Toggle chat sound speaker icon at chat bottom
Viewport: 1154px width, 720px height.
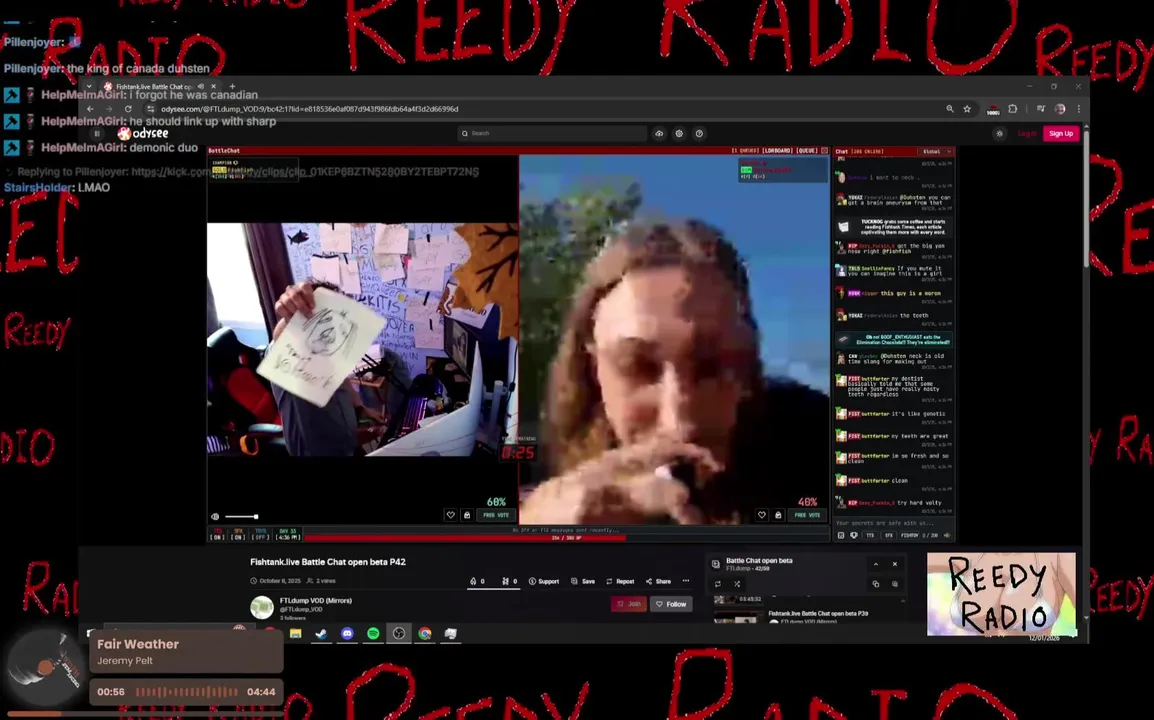click(x=947, y=535)
